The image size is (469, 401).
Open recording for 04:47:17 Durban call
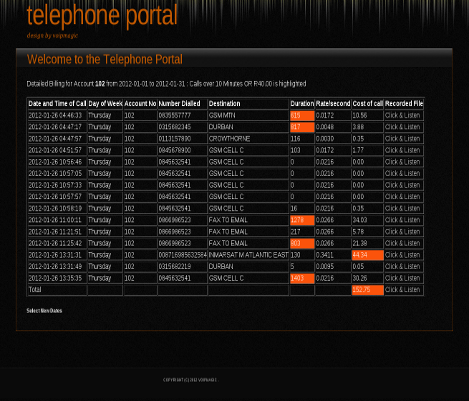click(402, 127)
